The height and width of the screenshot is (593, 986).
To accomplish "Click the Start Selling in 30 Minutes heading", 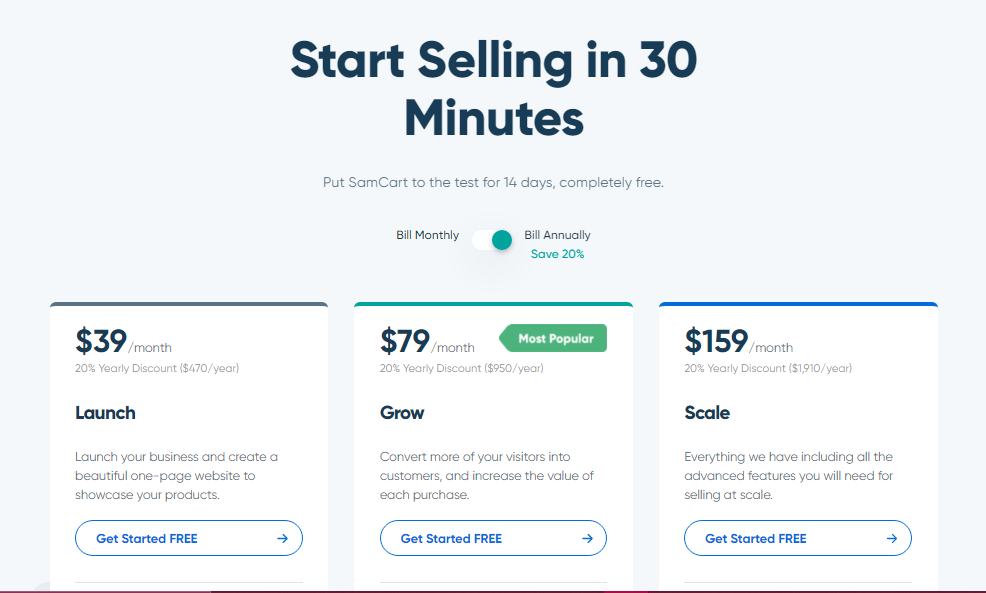I will click(x=493, y=89).
